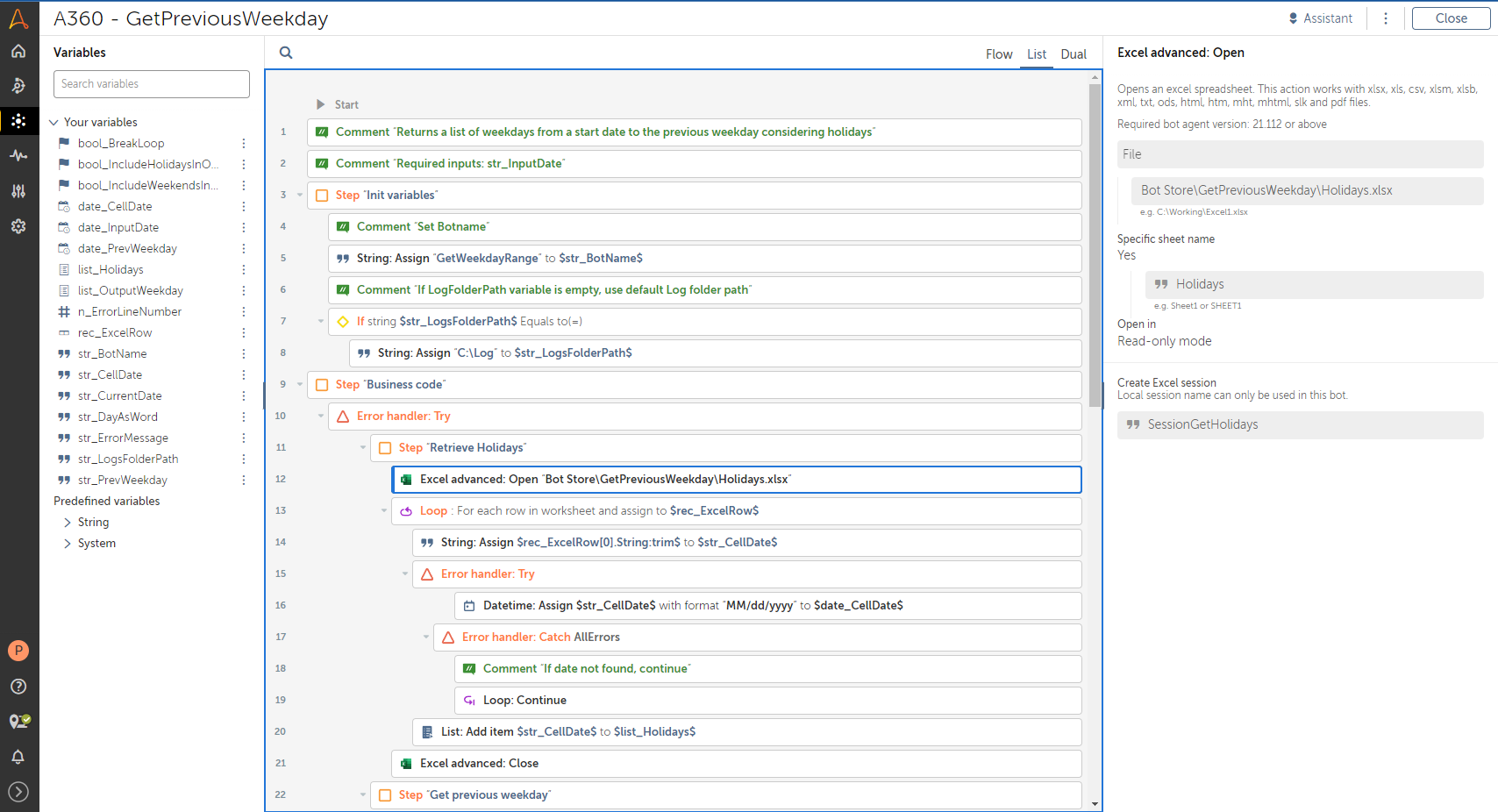1498x812 pixels.
Task: Expand the predefined System variables group
Action: (x=68, y=544)
